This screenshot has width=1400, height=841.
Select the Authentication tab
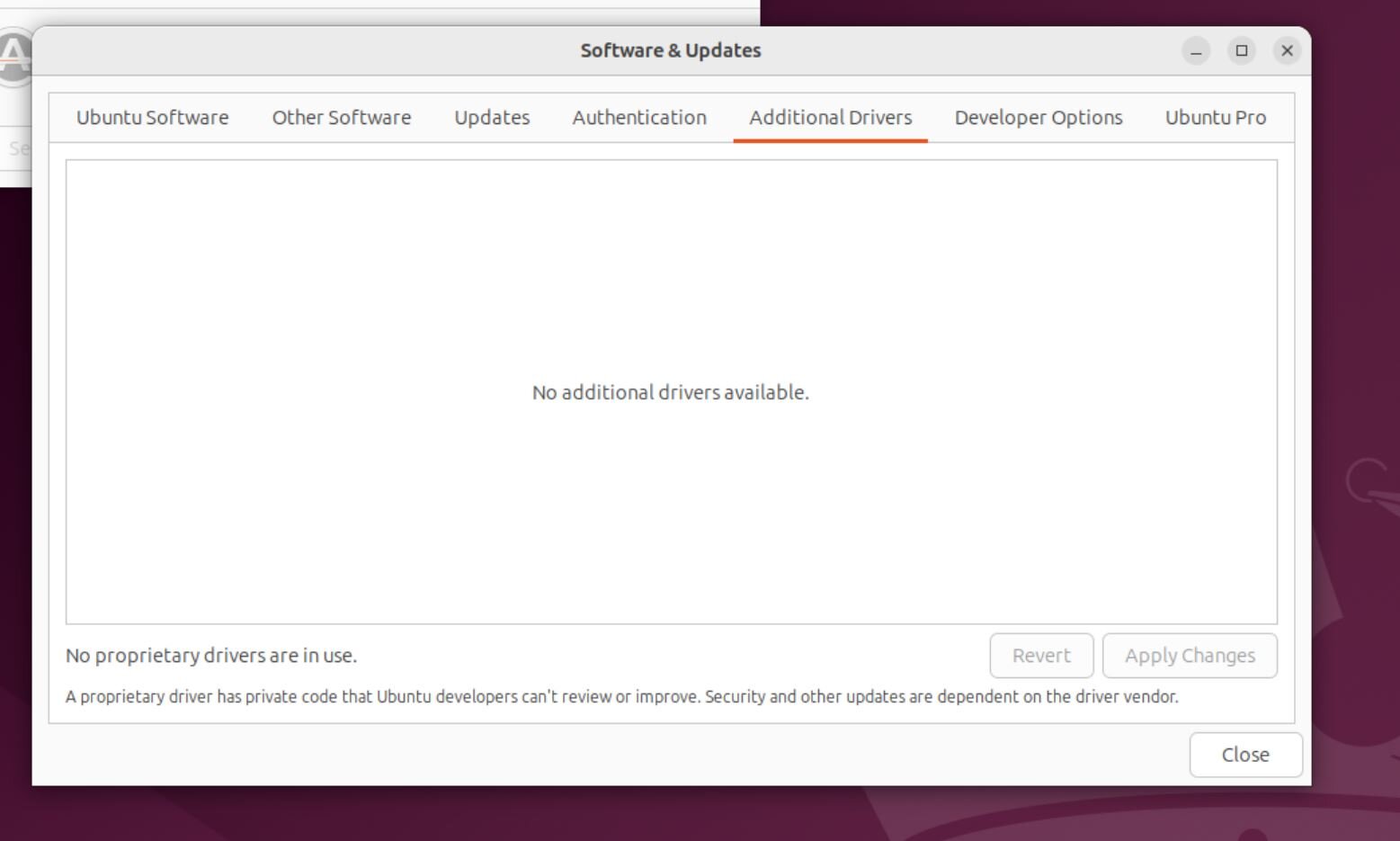pos(639,118)
